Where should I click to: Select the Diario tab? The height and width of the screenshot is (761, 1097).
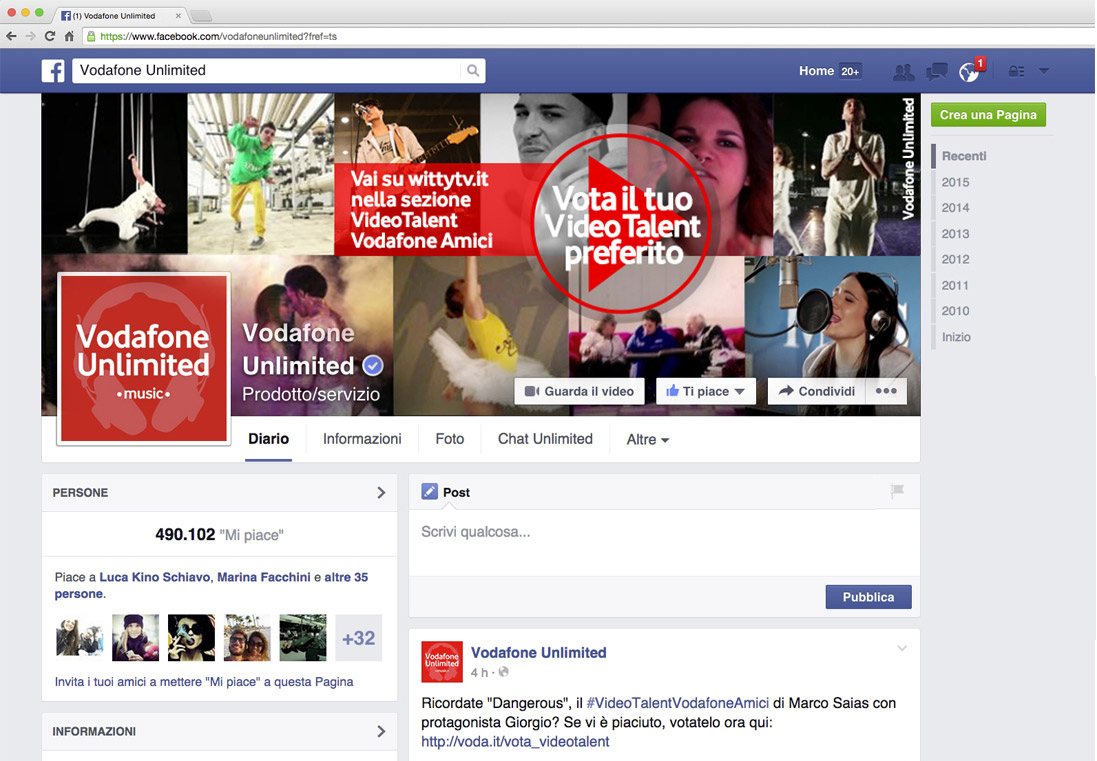tap(269, 439)
